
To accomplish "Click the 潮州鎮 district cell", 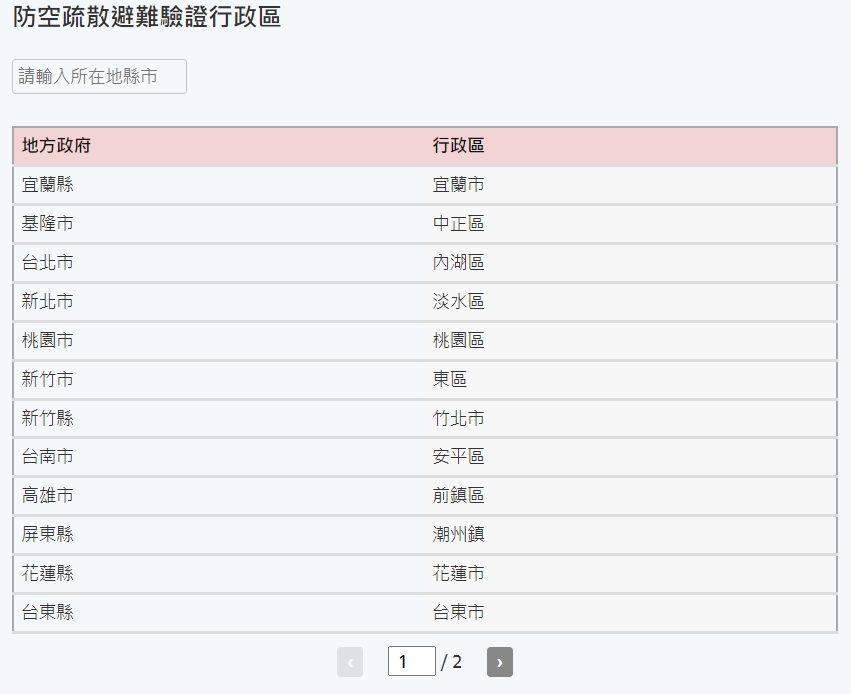I will pos(459,535).
